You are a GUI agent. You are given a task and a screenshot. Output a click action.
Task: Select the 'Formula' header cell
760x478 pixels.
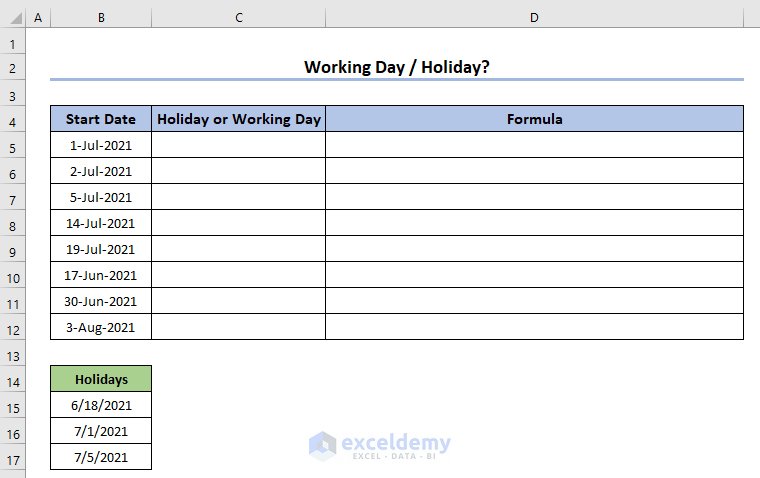pos(534,119)
